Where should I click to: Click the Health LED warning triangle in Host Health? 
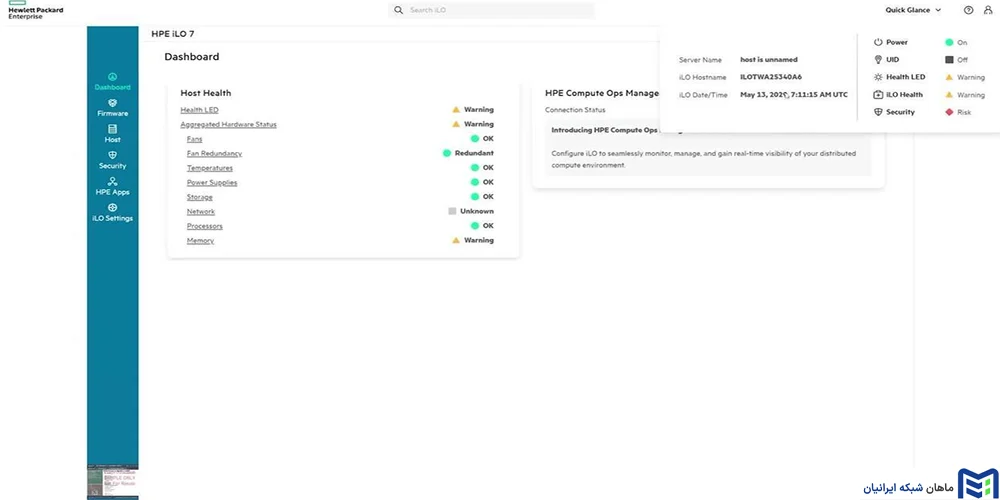(456, 110)
